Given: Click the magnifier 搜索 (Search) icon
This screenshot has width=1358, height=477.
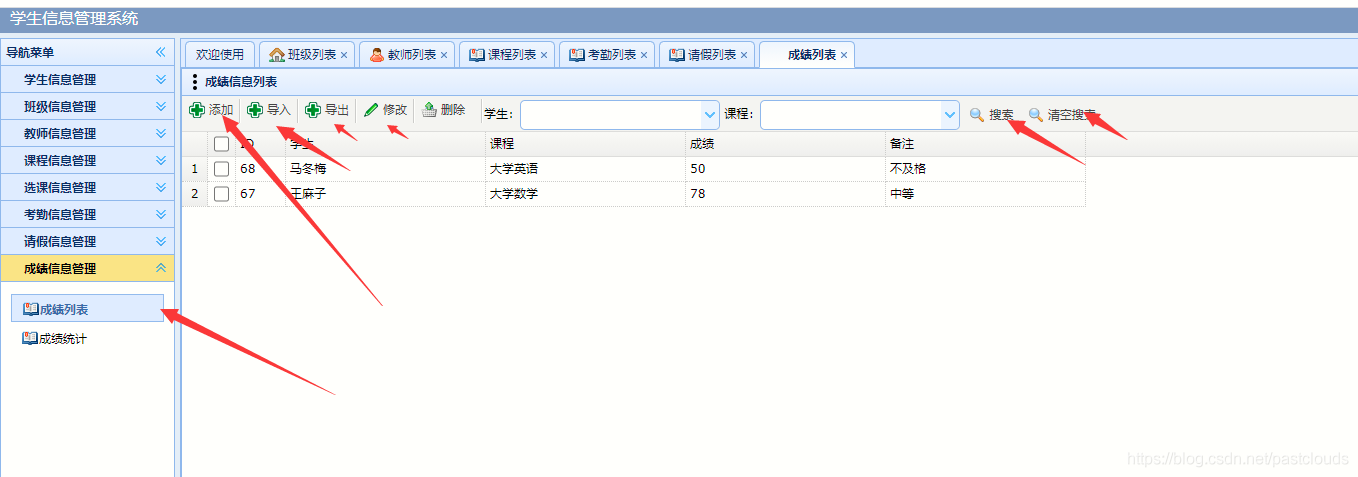Looking at the screenshot, I should [977, 115].
